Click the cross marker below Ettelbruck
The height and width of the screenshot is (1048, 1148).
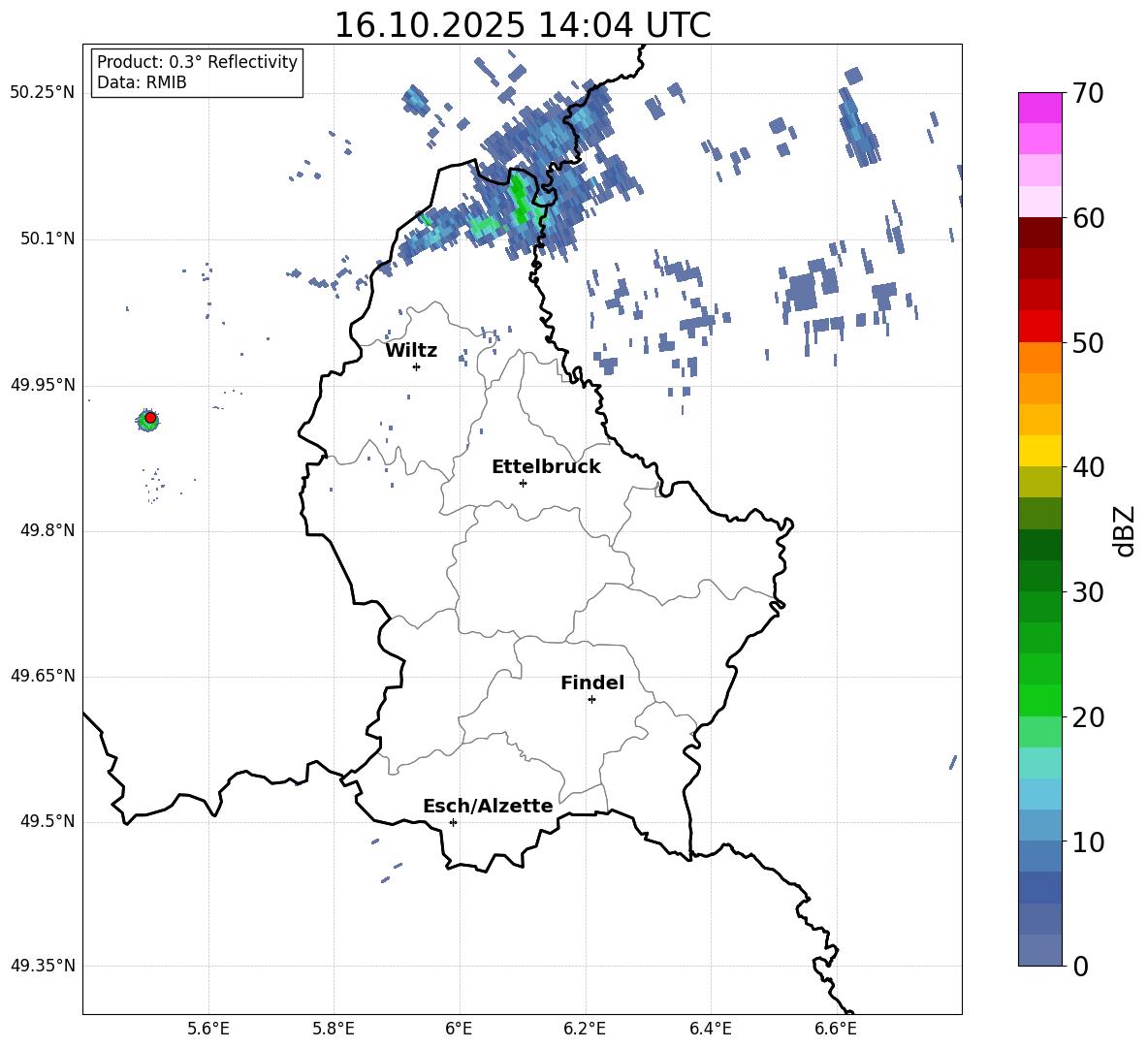[523, 483]
